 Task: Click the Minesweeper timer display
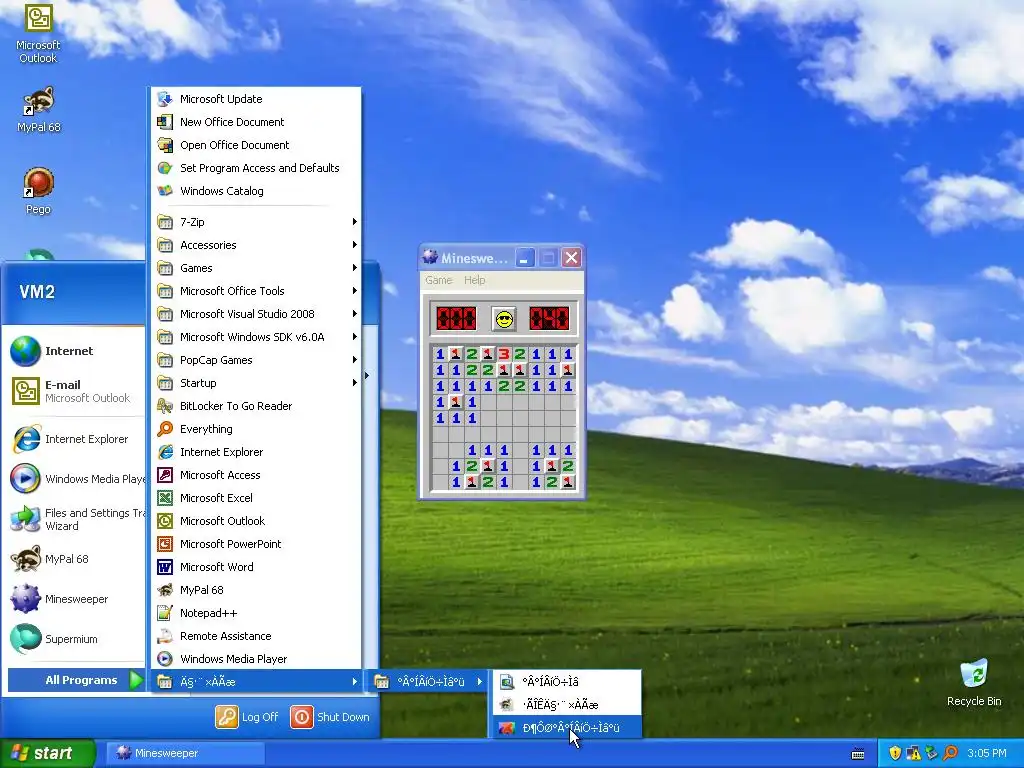[x=549, y=319]
